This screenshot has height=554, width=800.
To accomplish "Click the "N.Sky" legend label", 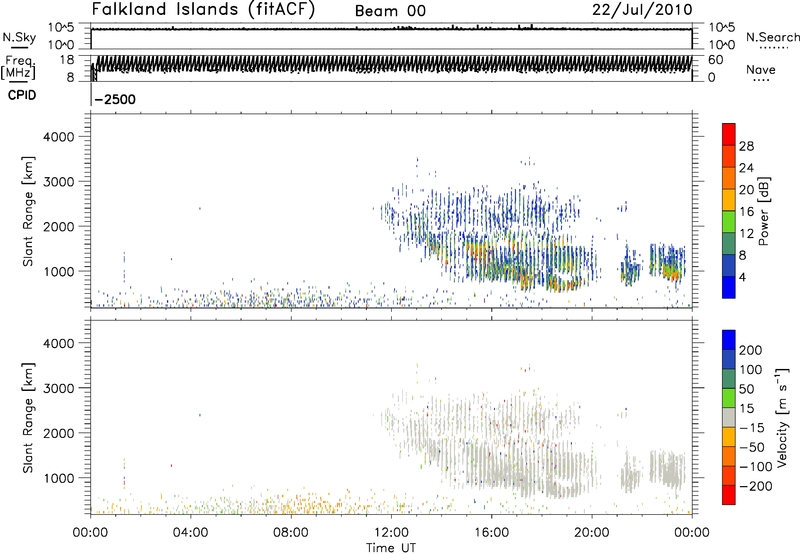I will (19, 37).
